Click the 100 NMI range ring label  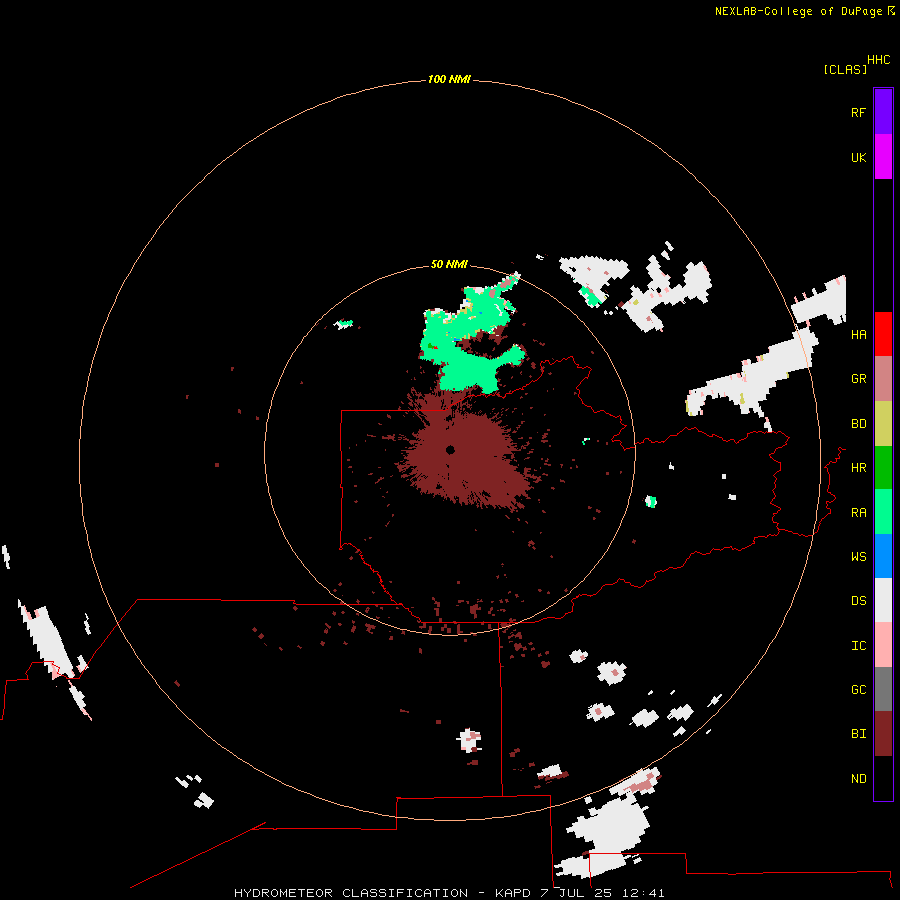click(x=449, y=79)
